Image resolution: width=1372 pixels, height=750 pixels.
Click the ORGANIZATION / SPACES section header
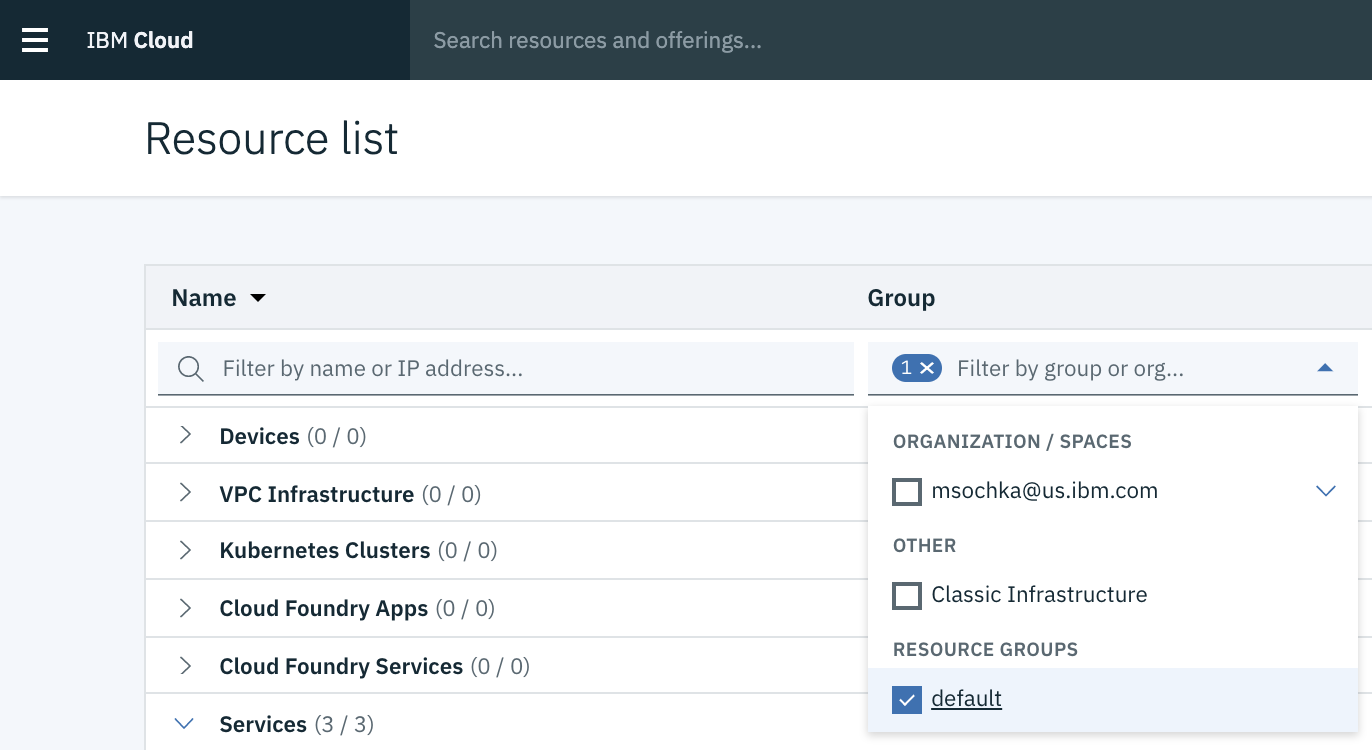pos(1012,442)
